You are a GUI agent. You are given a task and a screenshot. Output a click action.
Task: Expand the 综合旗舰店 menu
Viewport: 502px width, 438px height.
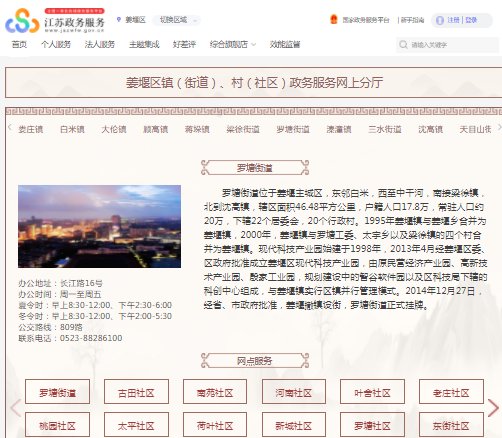pos(233,44)
